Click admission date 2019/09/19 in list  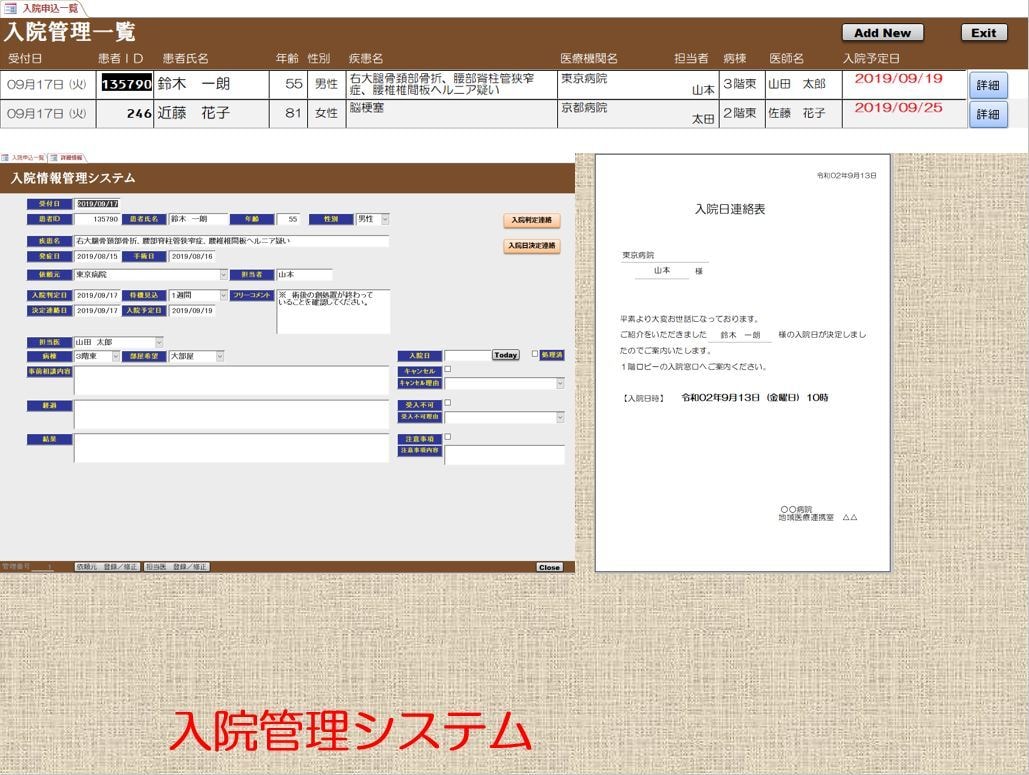(898, 79)
